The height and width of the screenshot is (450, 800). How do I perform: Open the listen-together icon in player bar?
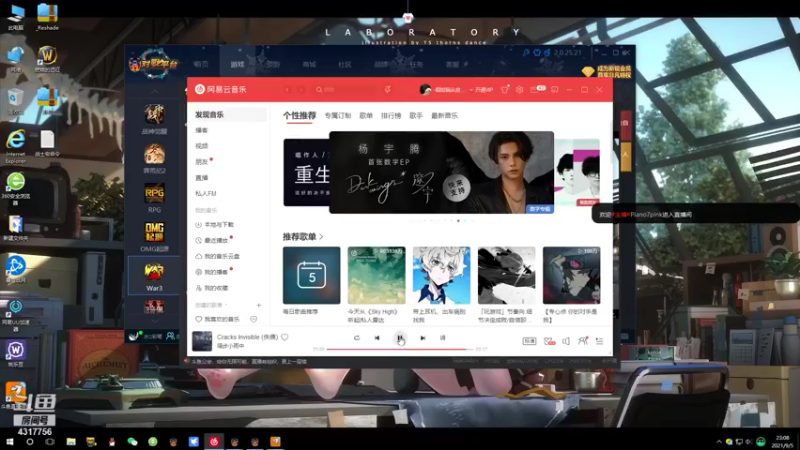coord(583,340)
